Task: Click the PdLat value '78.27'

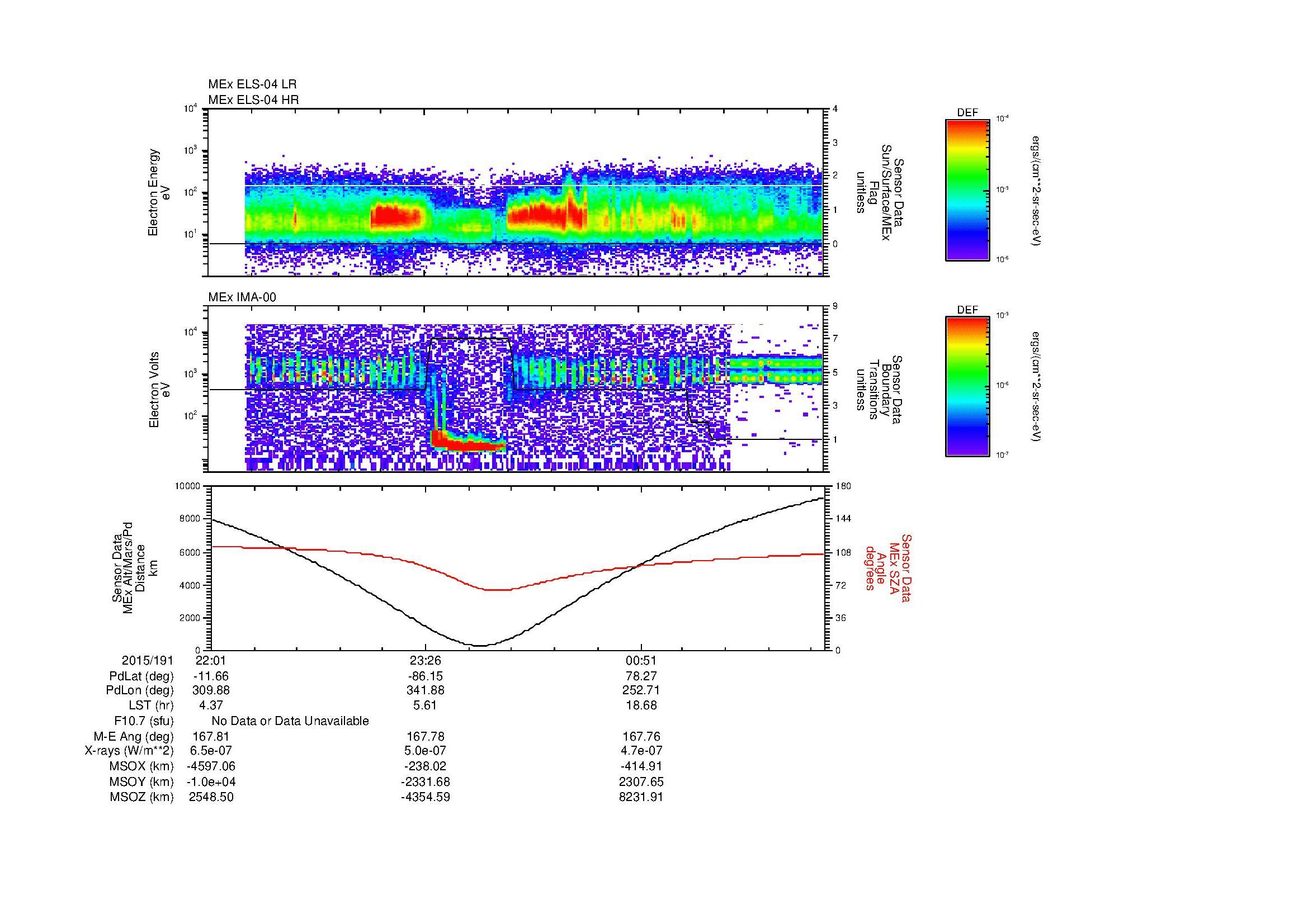Action: click(641, 676)
